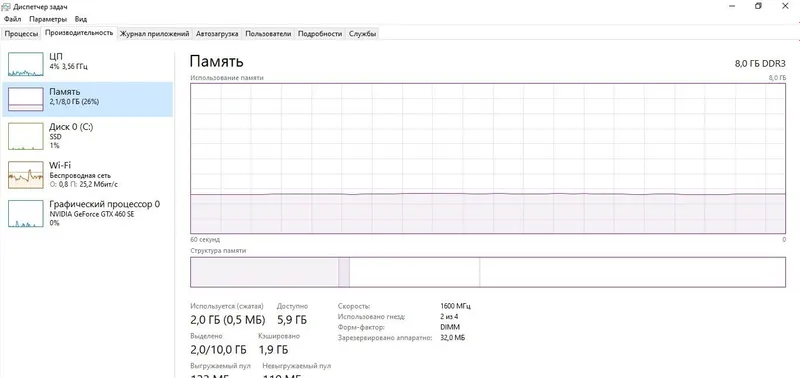800x378 pixels.
Task: Click the Выделено value 2,0/10,0 ГБ
Action: coord(218,350)
